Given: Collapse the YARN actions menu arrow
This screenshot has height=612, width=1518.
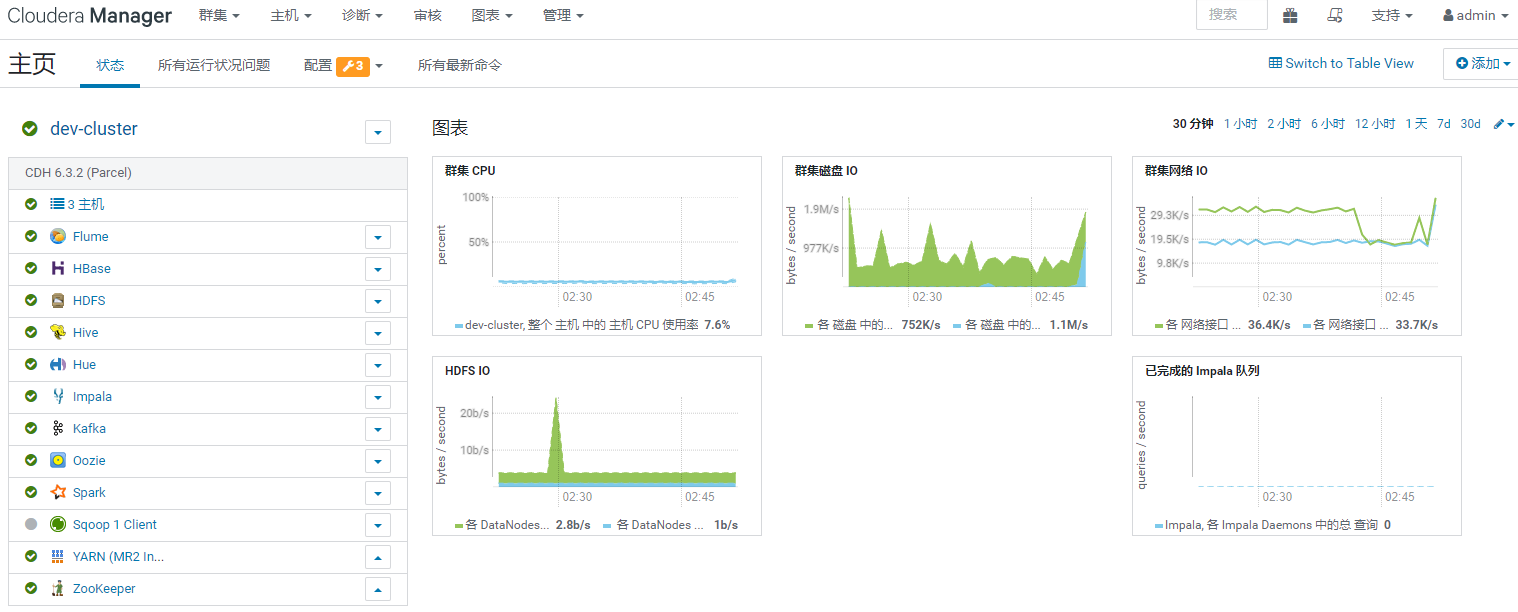Looking at the screenshot, I should tap(378, 558).
